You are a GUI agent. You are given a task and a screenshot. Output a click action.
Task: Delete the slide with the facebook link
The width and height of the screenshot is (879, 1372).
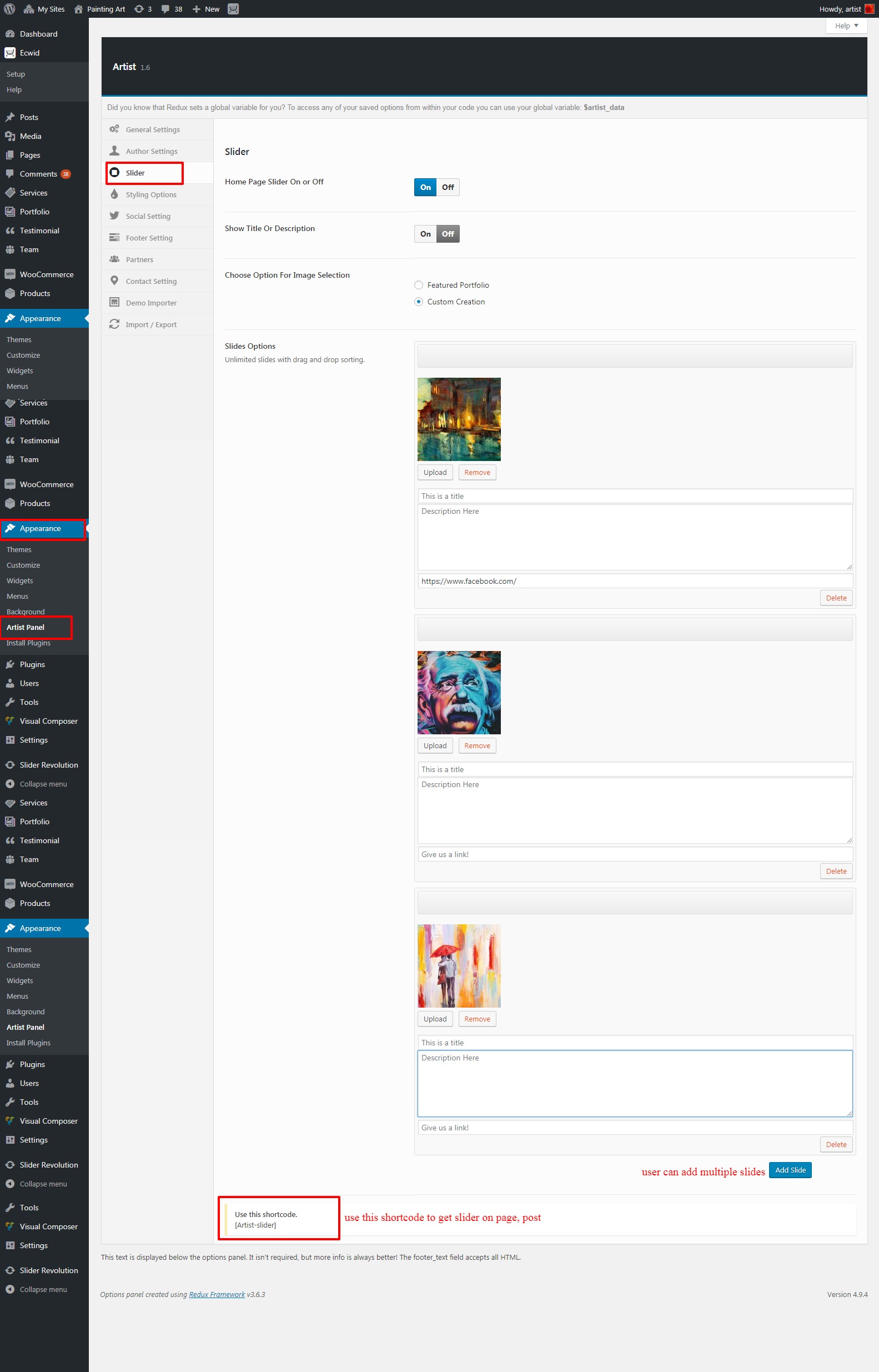coord(836,598)
